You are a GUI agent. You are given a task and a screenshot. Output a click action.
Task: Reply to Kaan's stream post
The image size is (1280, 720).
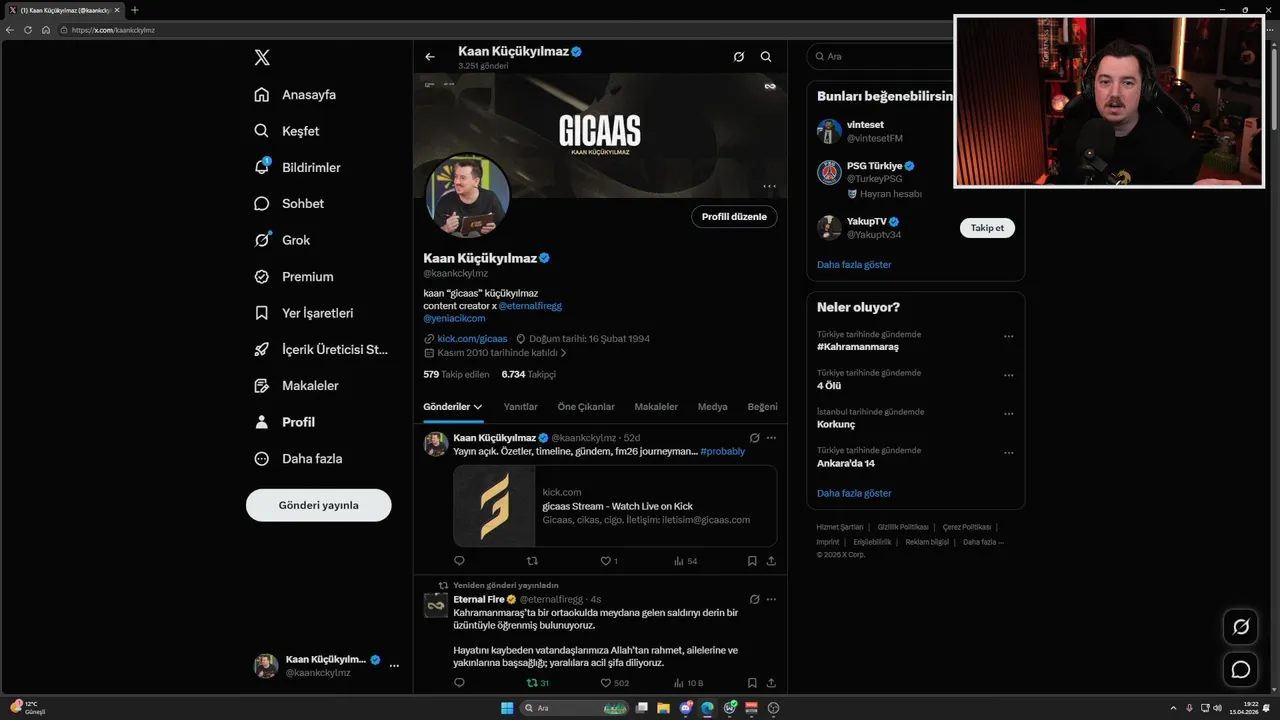pyautogui.click(x=460, y=561)
